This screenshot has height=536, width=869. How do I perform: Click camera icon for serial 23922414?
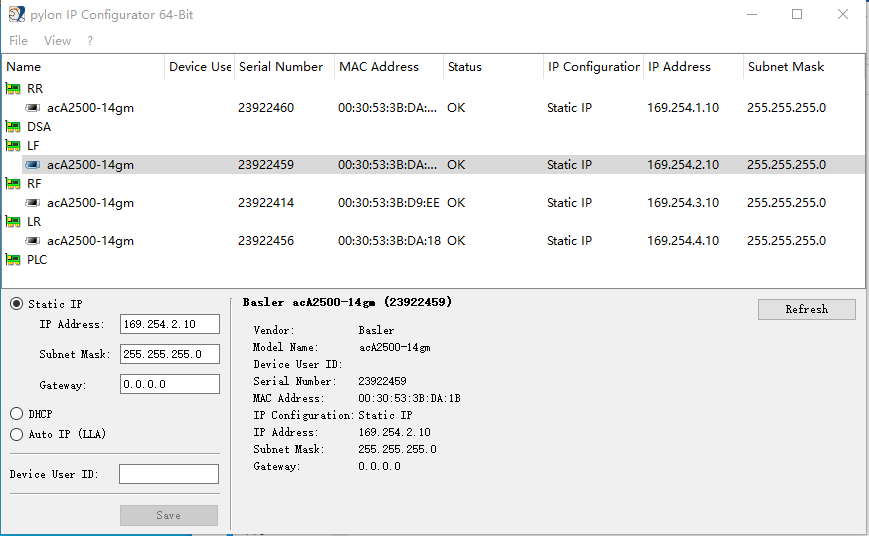(33, 203)
